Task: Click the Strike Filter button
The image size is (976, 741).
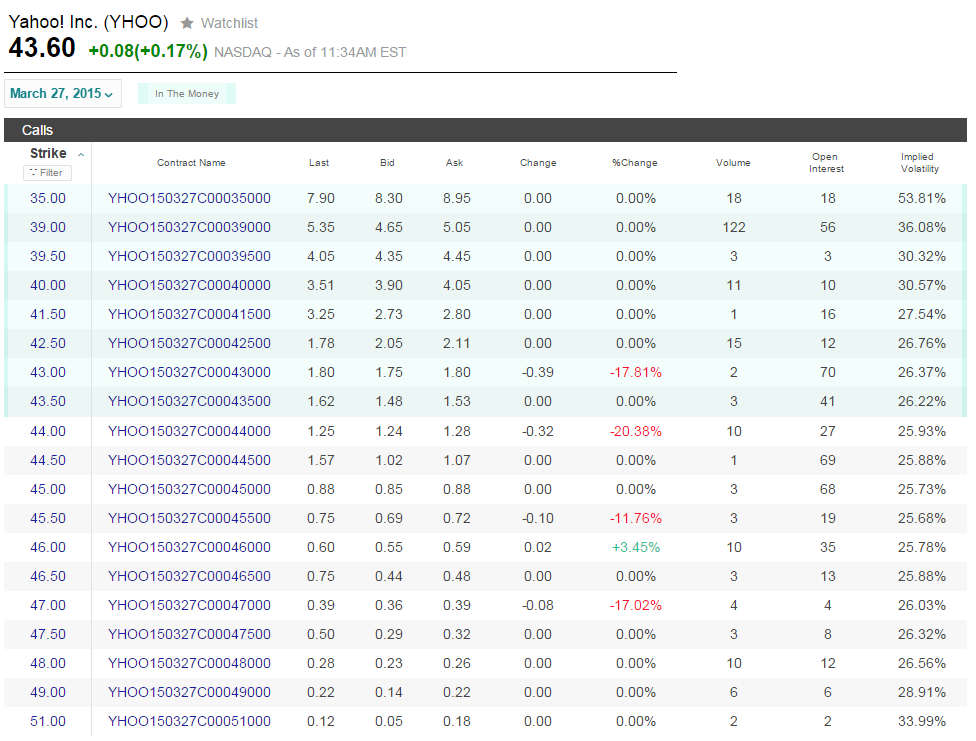Action: click(47, 172)
